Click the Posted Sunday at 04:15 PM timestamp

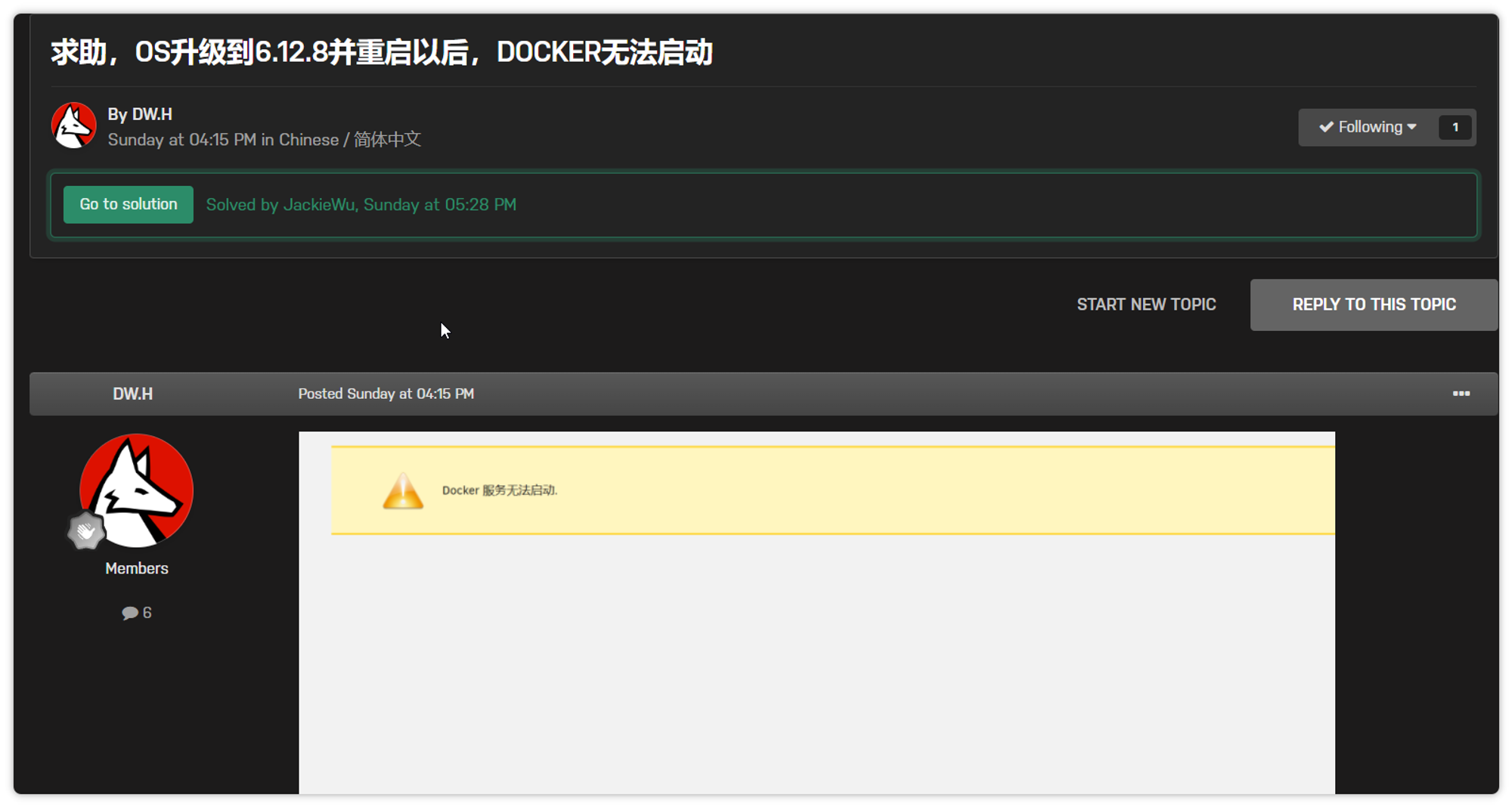point(386,394)
